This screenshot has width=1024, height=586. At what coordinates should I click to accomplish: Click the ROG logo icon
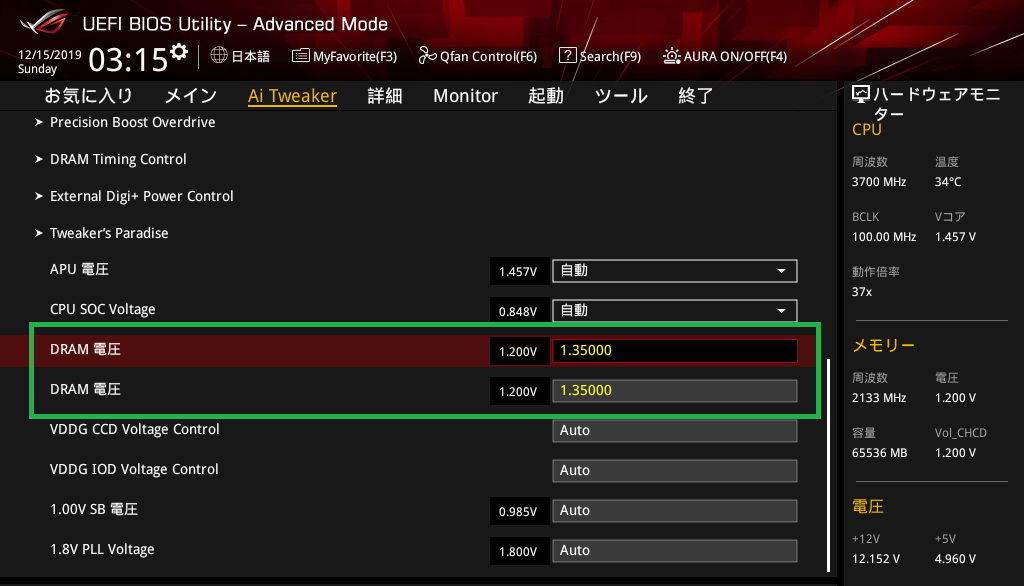pos(44,21)
